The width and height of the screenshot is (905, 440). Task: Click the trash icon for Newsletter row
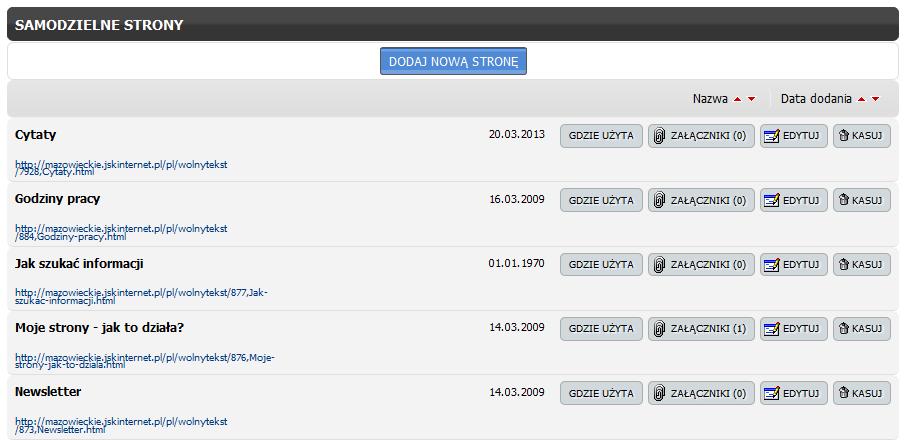[844, 393]
